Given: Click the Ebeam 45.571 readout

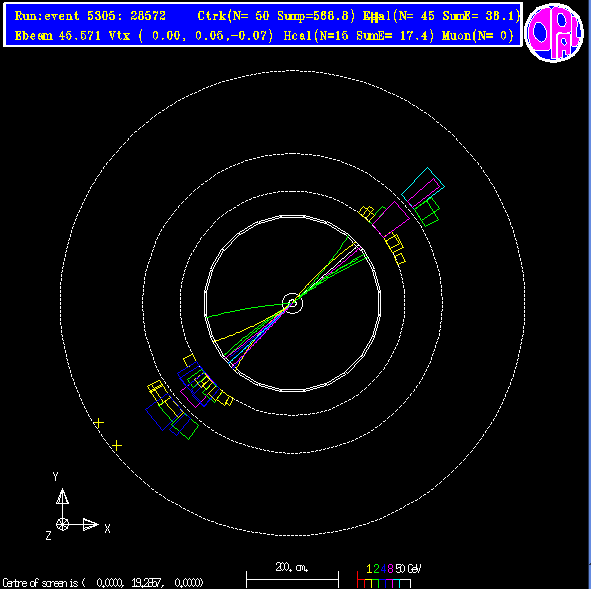Looking at the screenshot, I should (x=58, y=36).
